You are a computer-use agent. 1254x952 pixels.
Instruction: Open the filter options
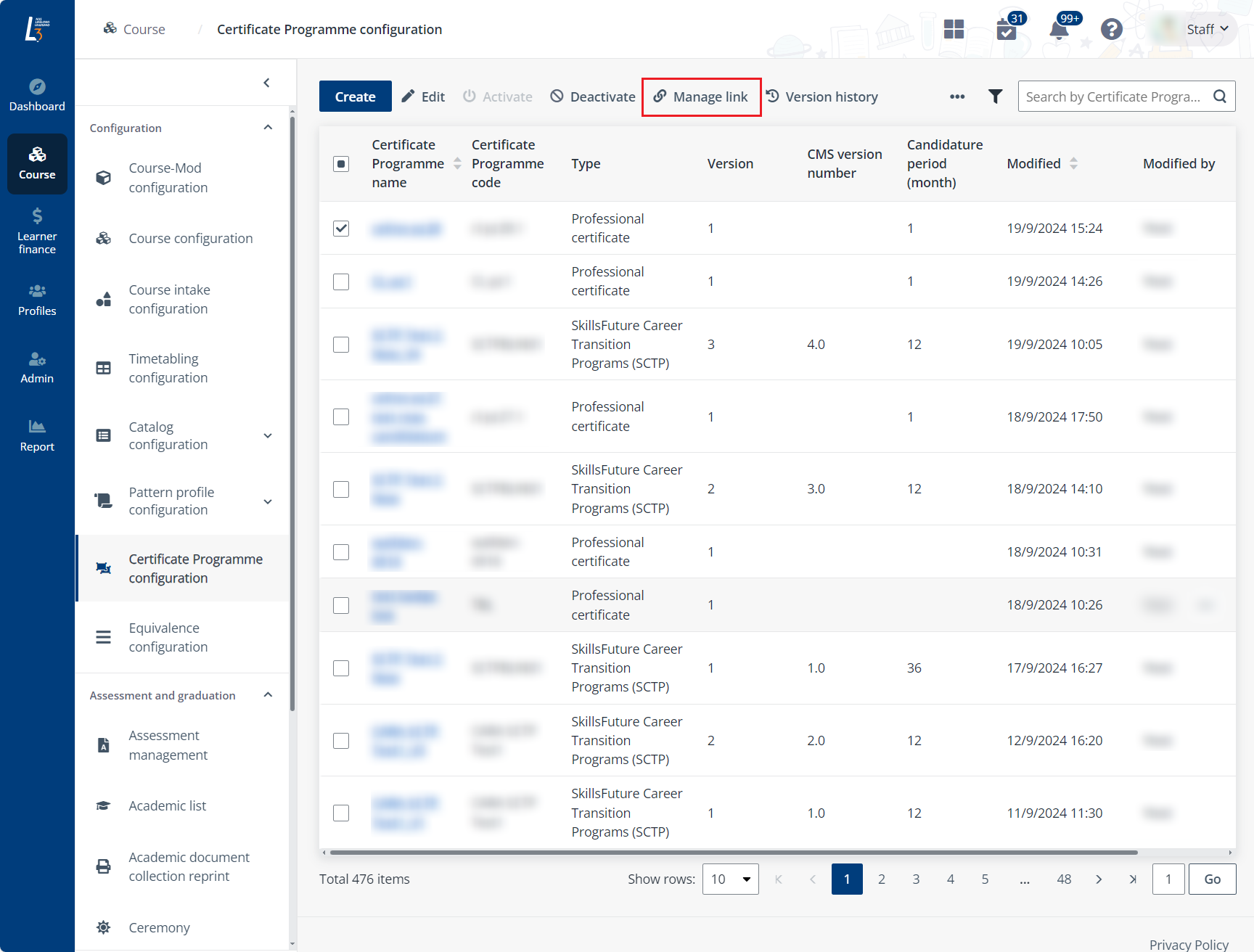click(995, 96)
